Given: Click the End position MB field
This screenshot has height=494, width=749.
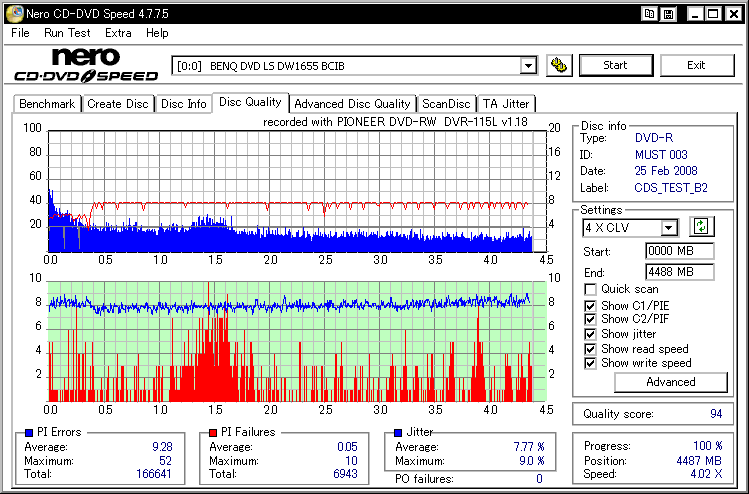Looking at the screenshot, I should tap(679, 272).
